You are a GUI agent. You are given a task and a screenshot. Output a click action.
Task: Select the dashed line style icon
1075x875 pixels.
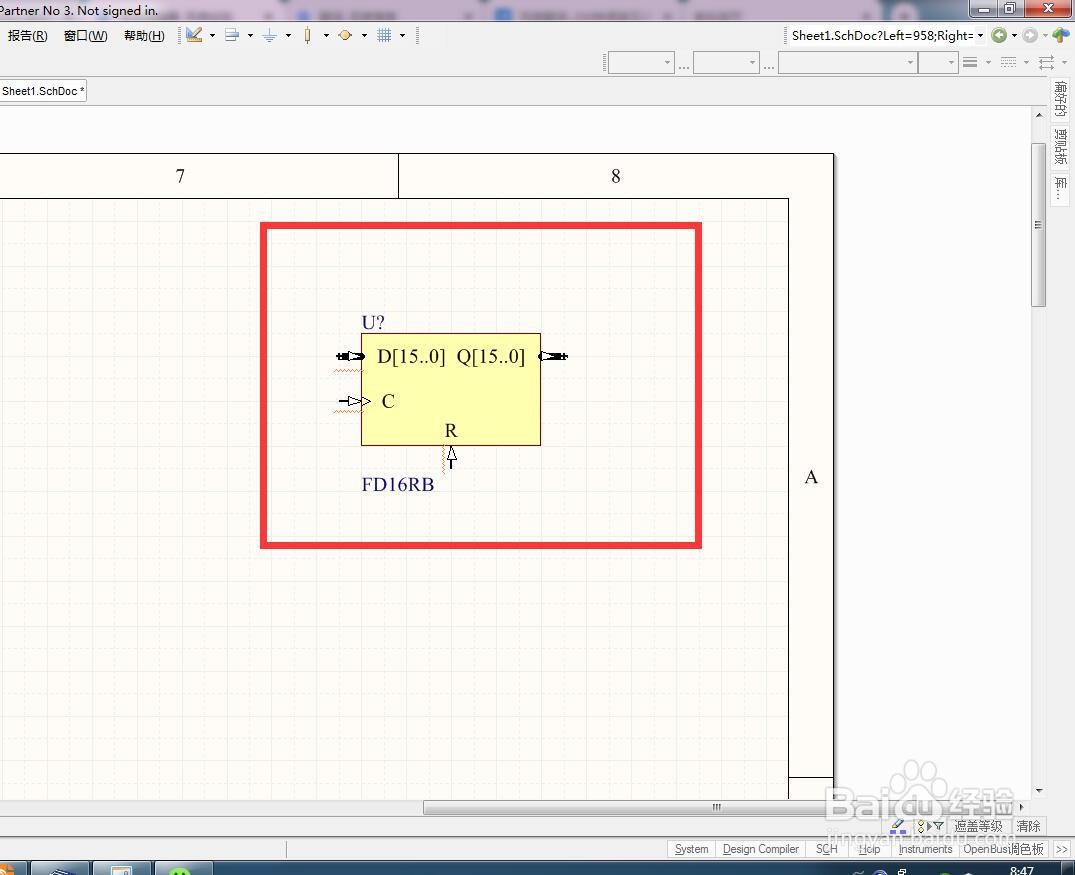click(1008, 62)
